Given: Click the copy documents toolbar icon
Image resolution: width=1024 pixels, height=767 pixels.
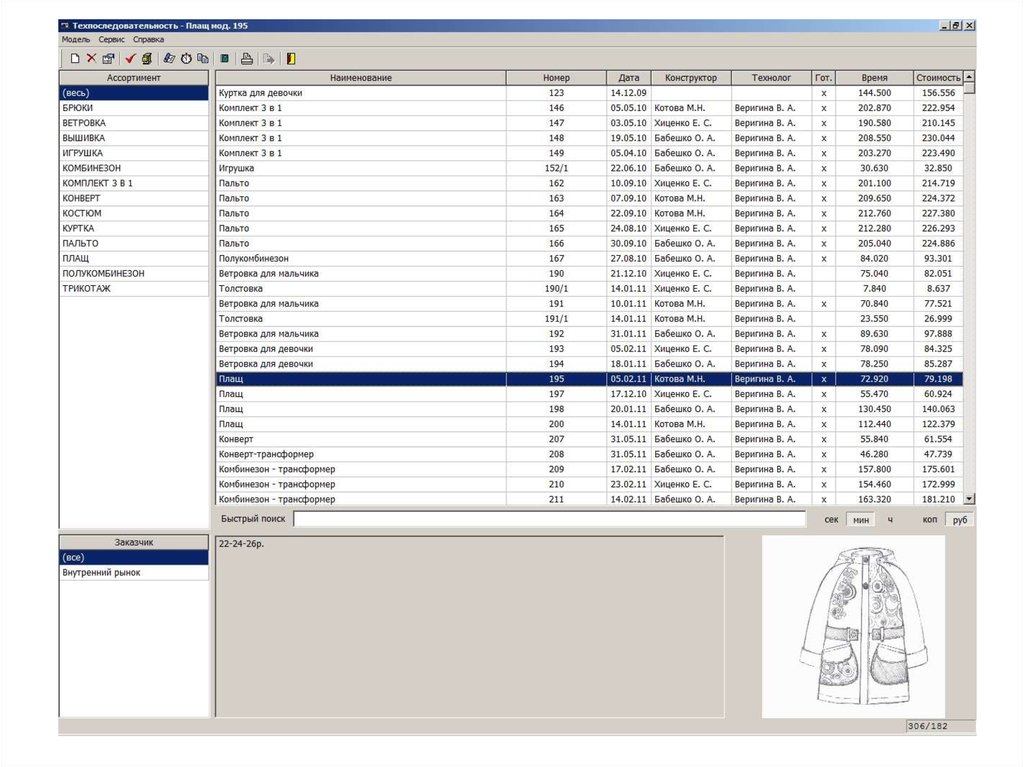Looking at the screenshot, I should [203, 59].
